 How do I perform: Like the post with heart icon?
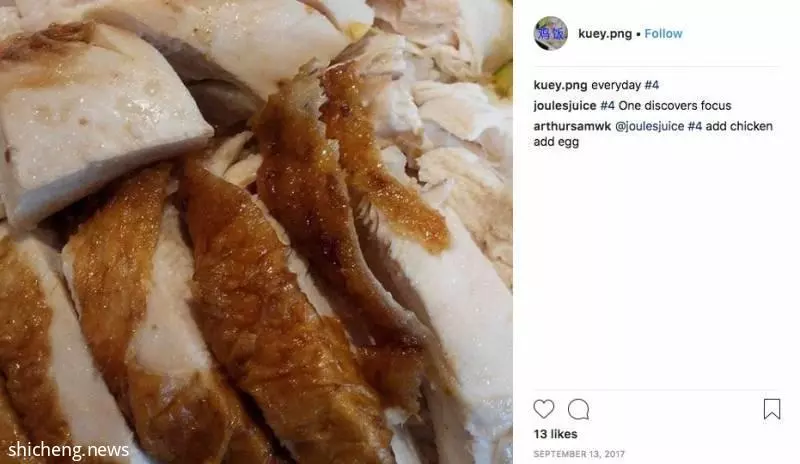click(x=543, y=409)
